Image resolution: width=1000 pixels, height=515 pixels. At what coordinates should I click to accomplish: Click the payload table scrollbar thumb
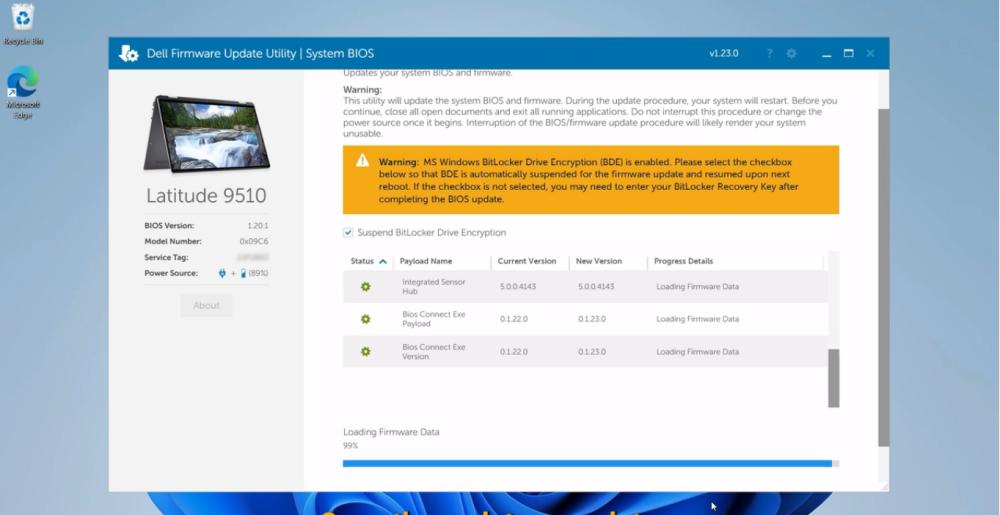tap(834, 378)
